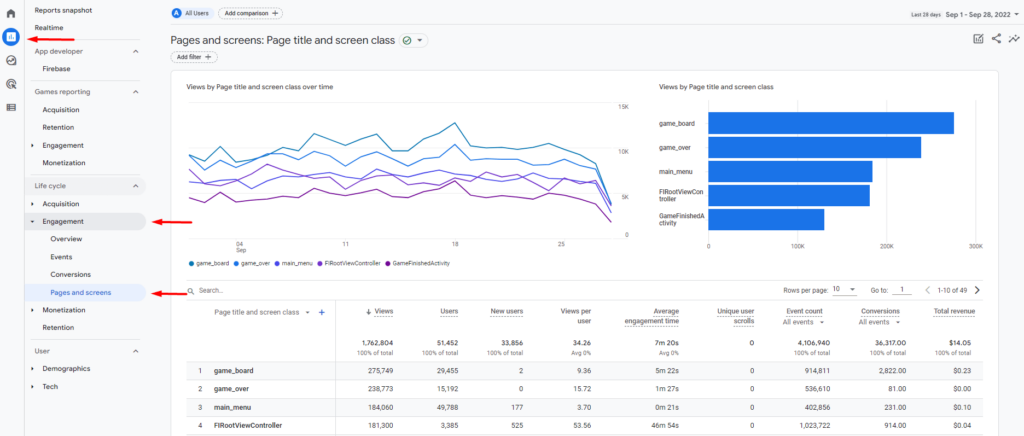
Task: Open the Rows per page dropdown
Action: pyautogui.click(x=844, y=290)
